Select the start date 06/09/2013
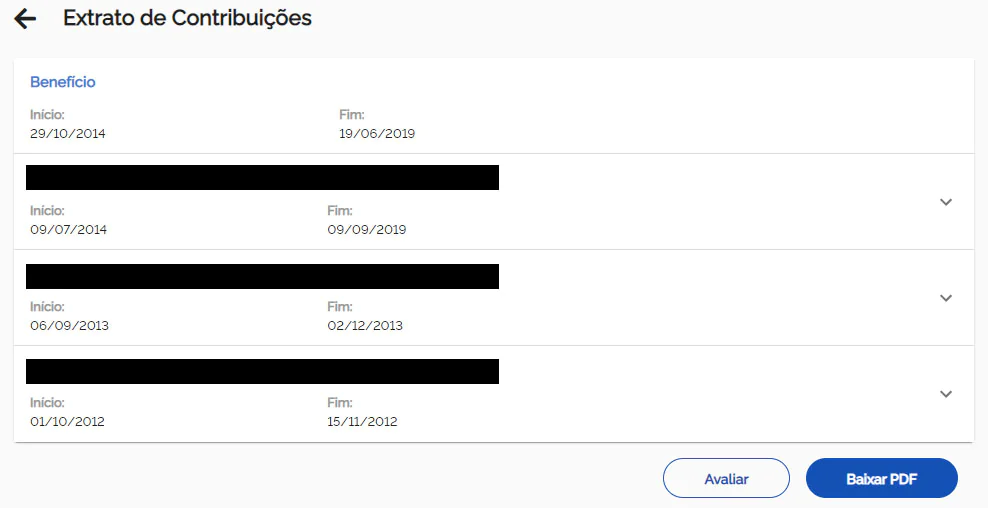The image size is (988, 508). (x=69, y=325)
